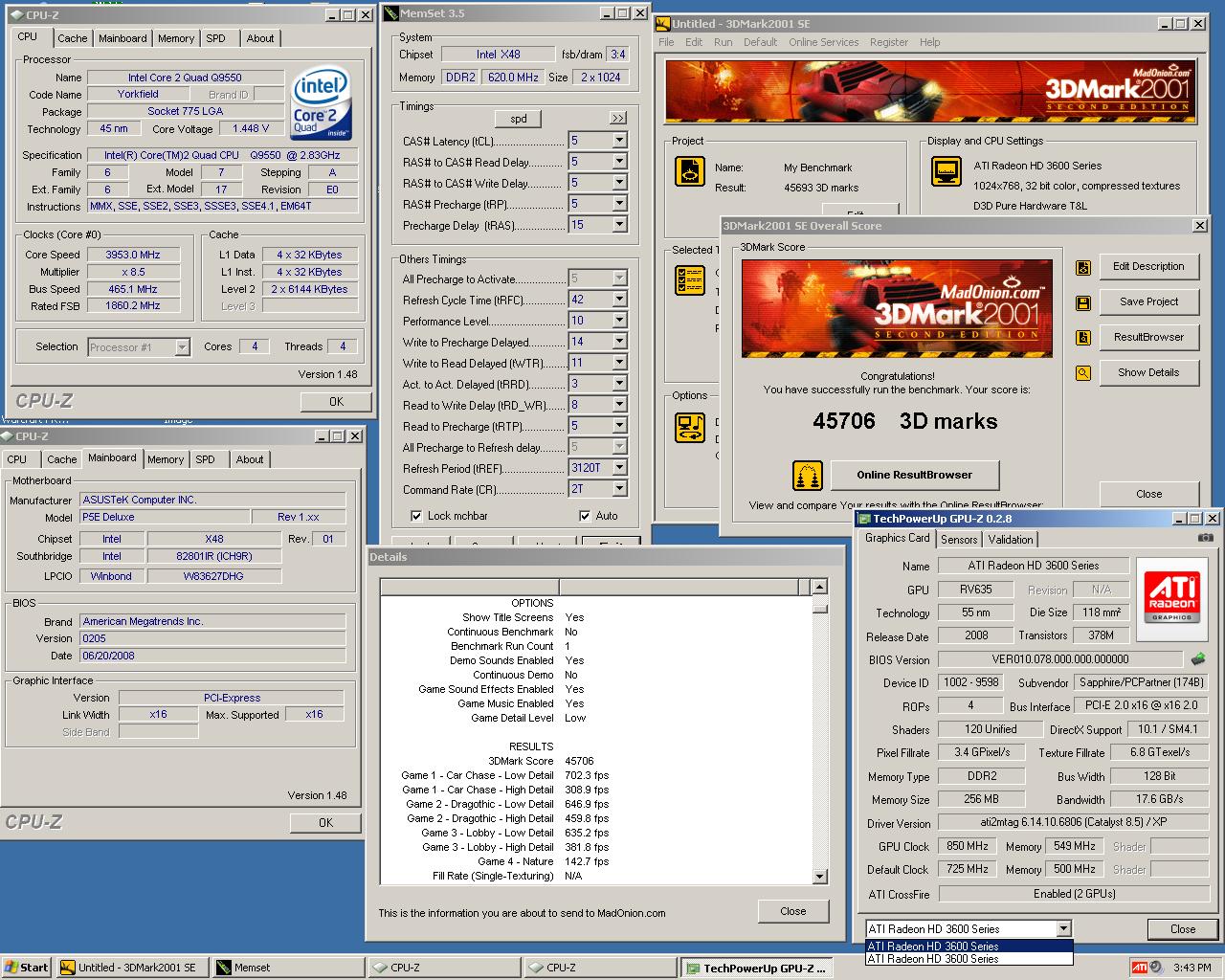Click the ATI icon in the system tray
This screenshot has height=980, width=1225.
tap(1139, 968)
